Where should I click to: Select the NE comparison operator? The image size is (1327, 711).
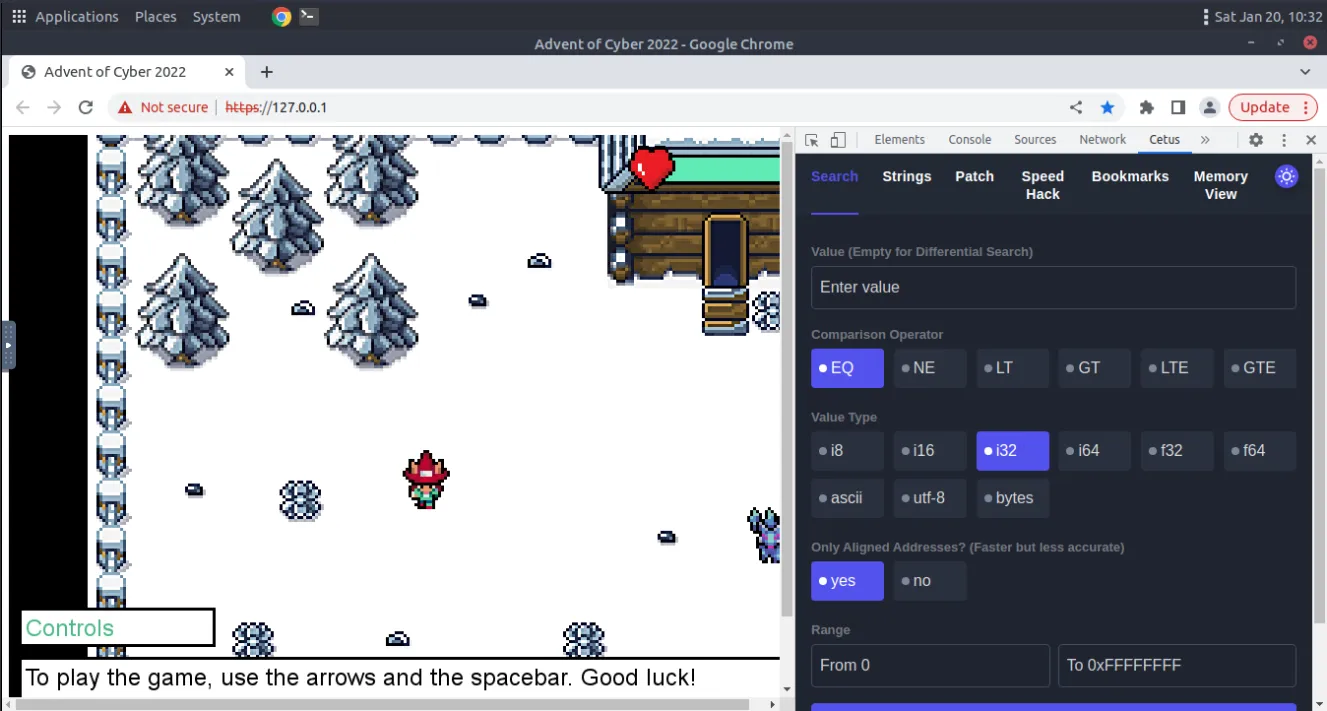tap(930, 368)
